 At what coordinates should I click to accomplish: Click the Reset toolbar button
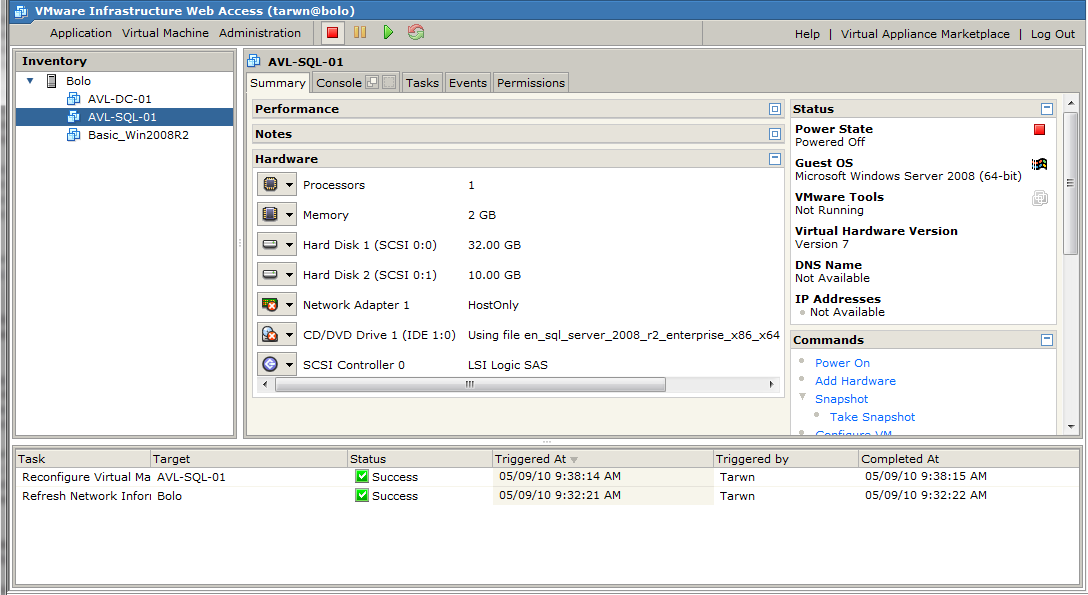[416, 33]
